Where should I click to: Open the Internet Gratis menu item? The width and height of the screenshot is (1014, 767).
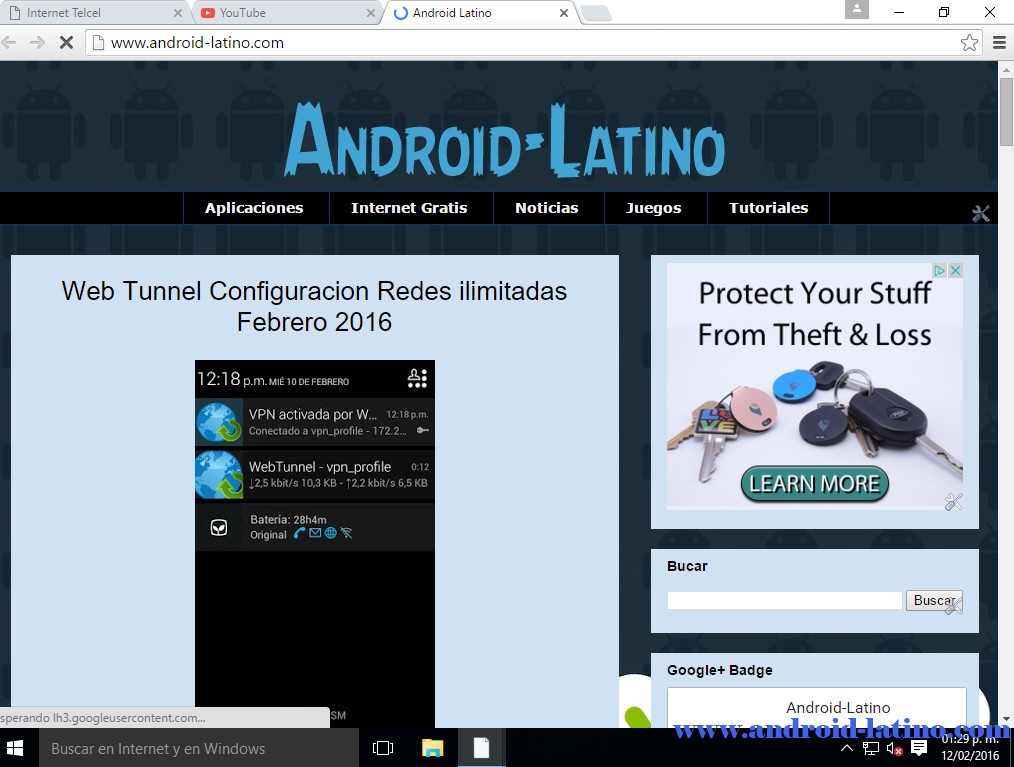[409, 208]
